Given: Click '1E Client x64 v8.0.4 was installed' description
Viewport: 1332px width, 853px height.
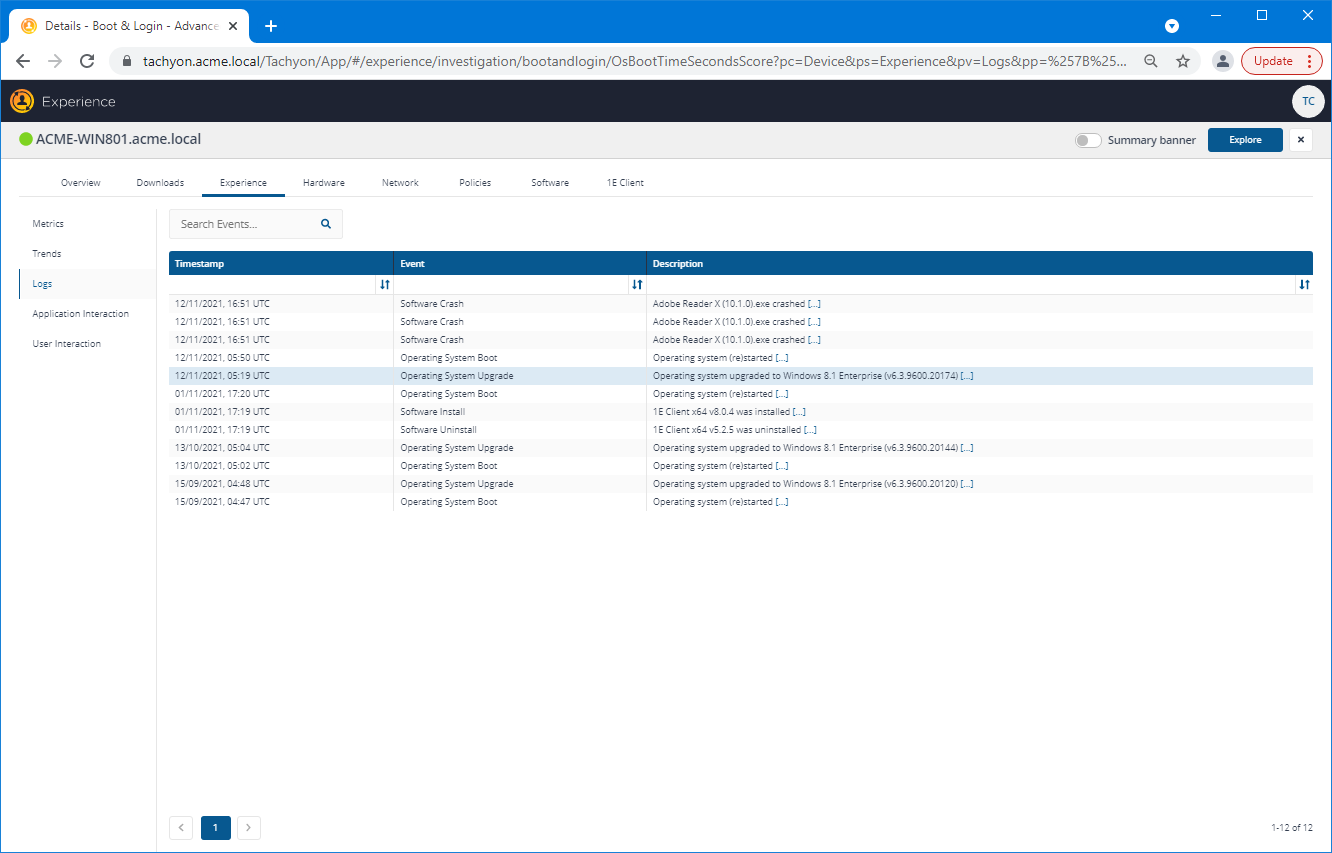Looking at the screenshot, I should click(x=729, y=412).
